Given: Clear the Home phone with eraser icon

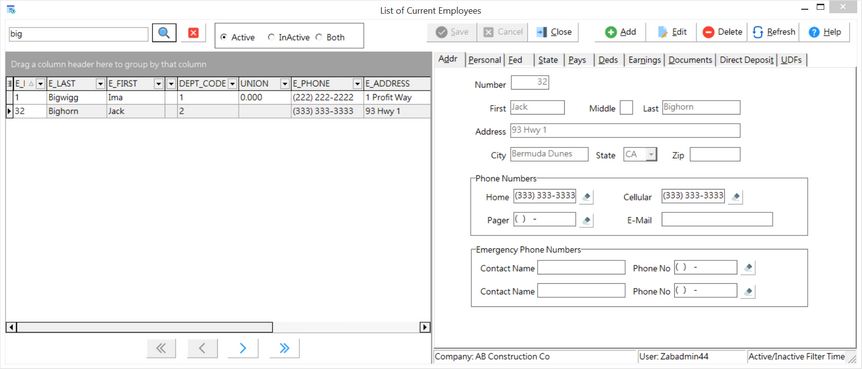Looking at the screenshot, I should 587,197.
